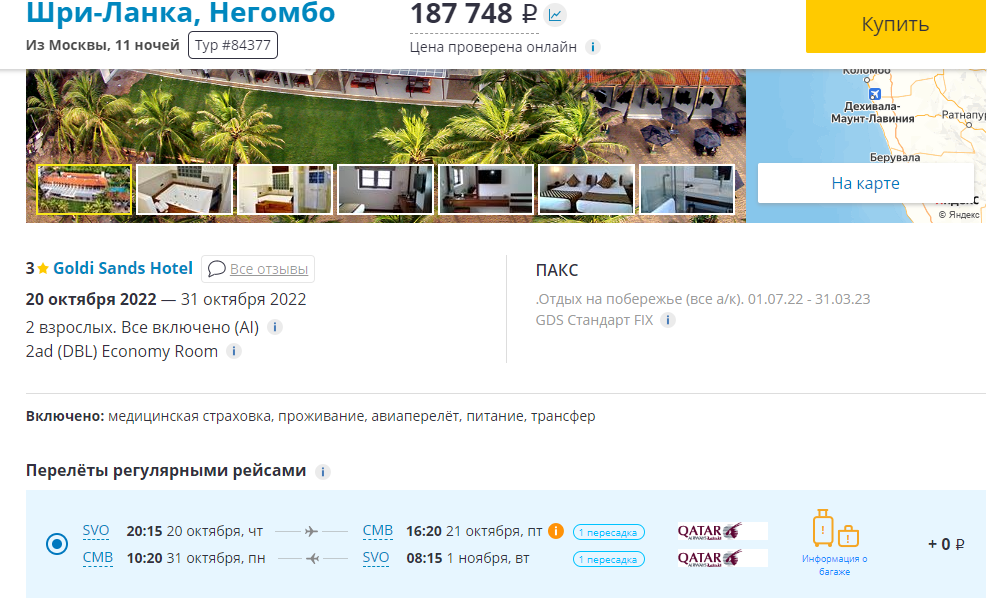Open the airplane marker on the map
This screenshot has height=598, width=987.
point(874,94)
